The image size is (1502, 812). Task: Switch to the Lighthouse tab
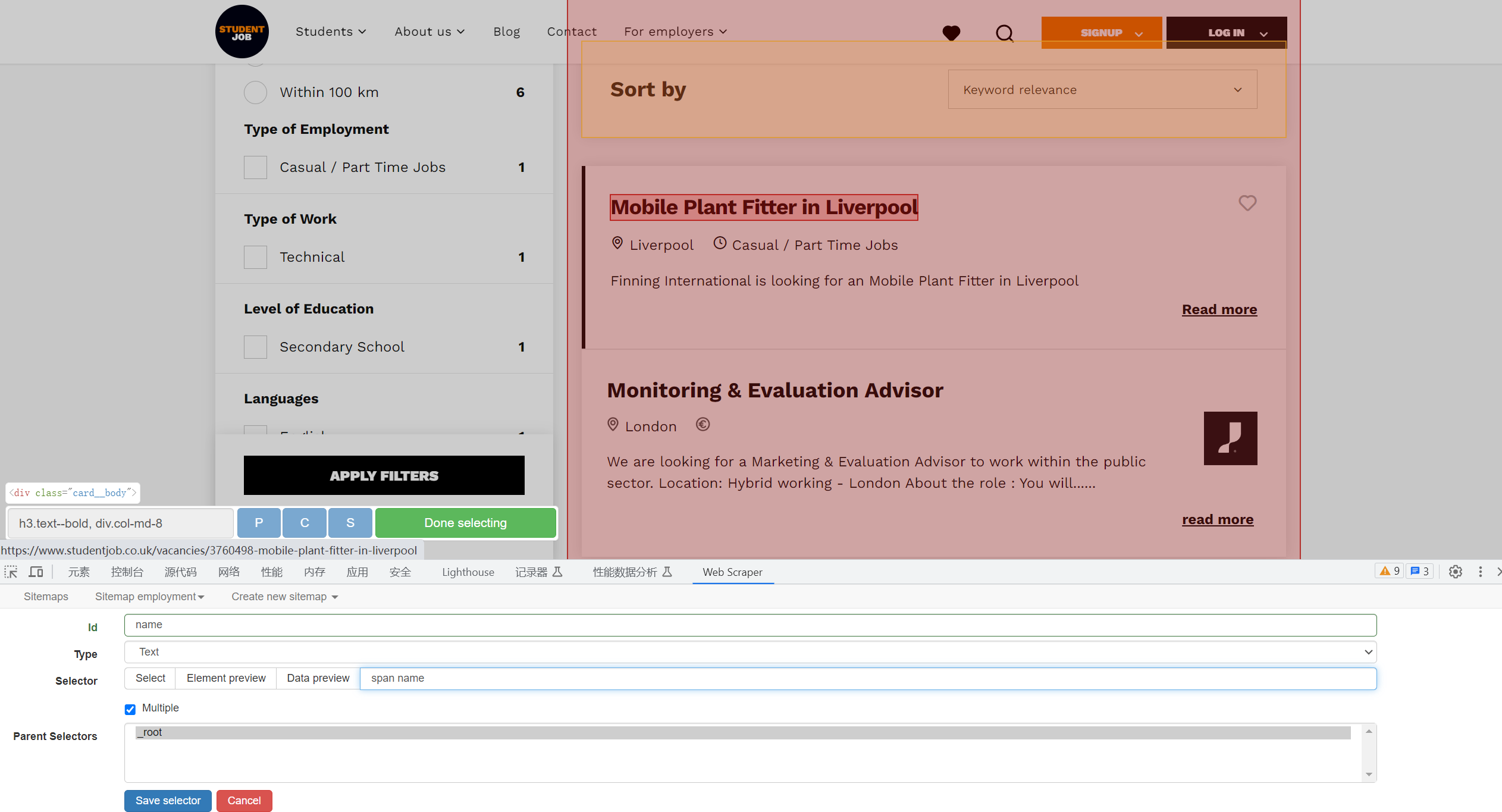coord(468,572)
